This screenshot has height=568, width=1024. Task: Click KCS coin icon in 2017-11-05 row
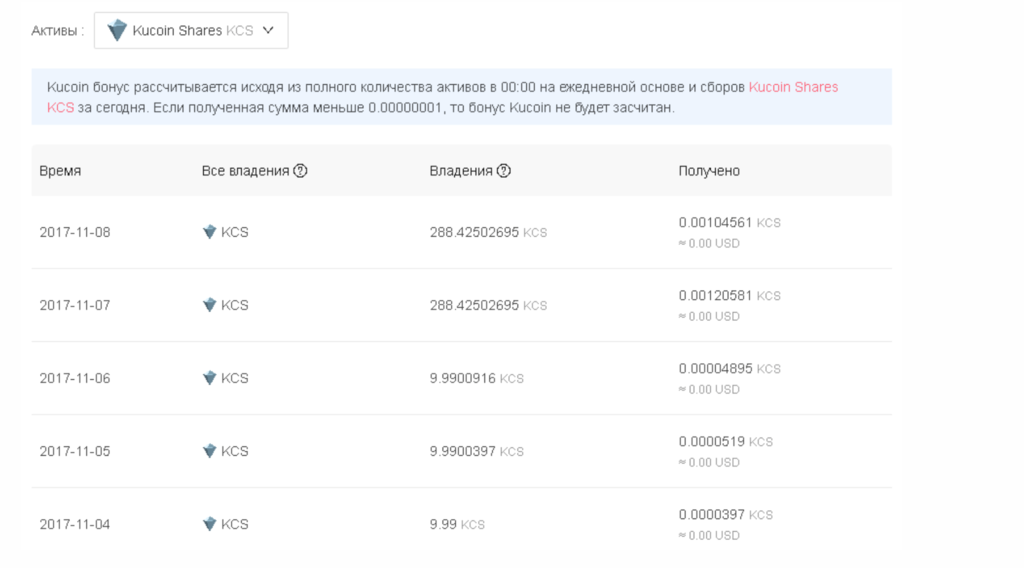[x=209, y=451]
